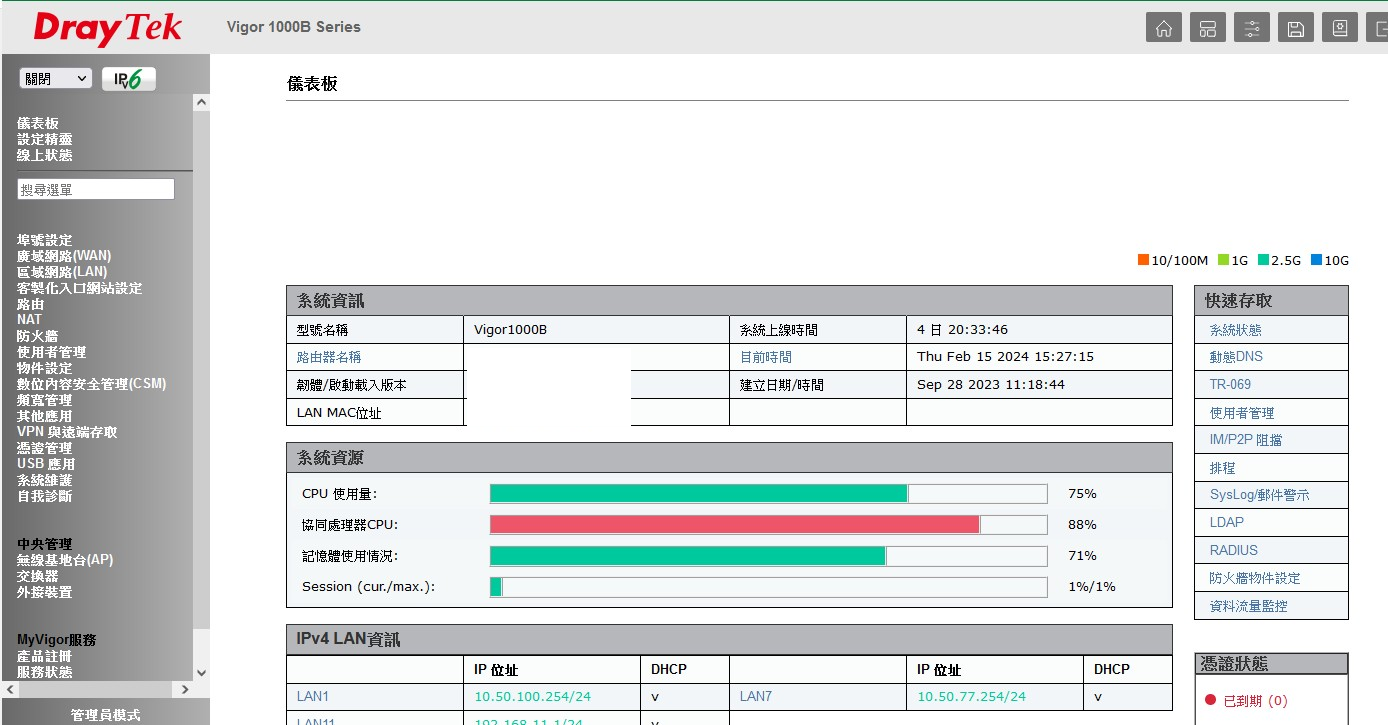Click the IPv6 button in sidebar
Viewport: 1388px width, 725px height.
click(129, 79)
